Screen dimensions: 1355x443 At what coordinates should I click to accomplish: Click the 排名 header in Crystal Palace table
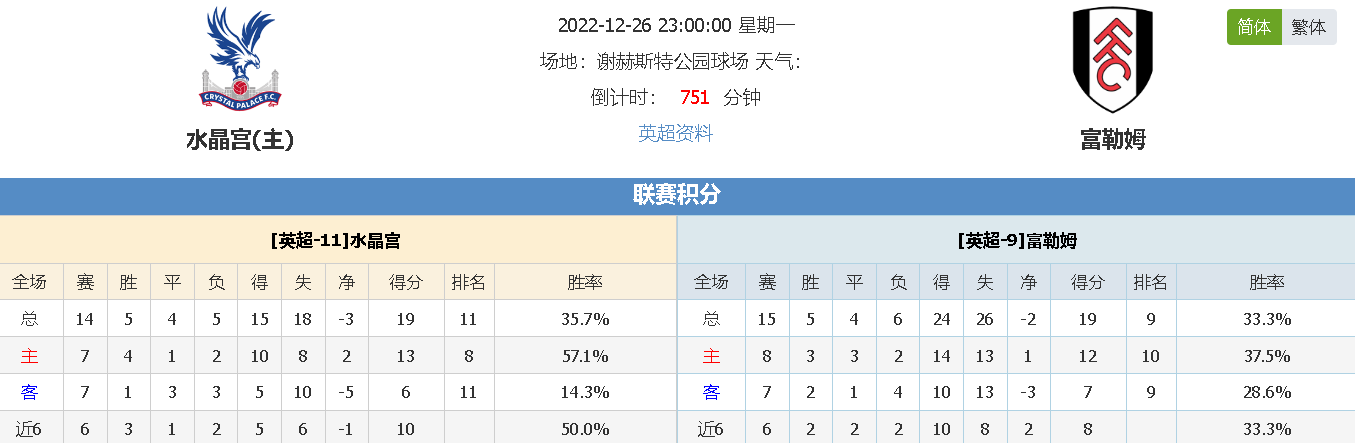click(x=468, y=283)
